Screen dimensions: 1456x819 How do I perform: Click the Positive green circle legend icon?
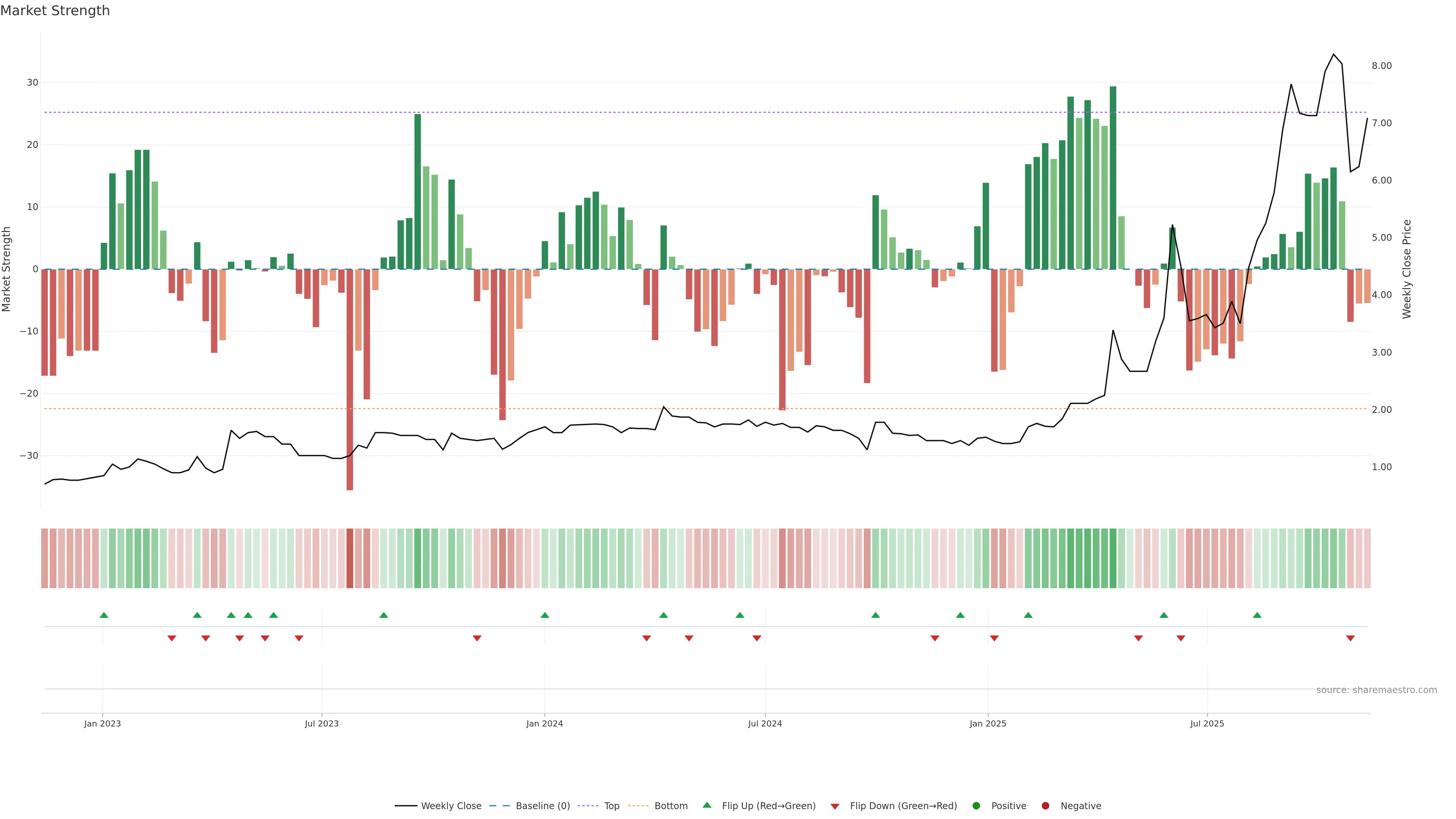tap(976, 806)
